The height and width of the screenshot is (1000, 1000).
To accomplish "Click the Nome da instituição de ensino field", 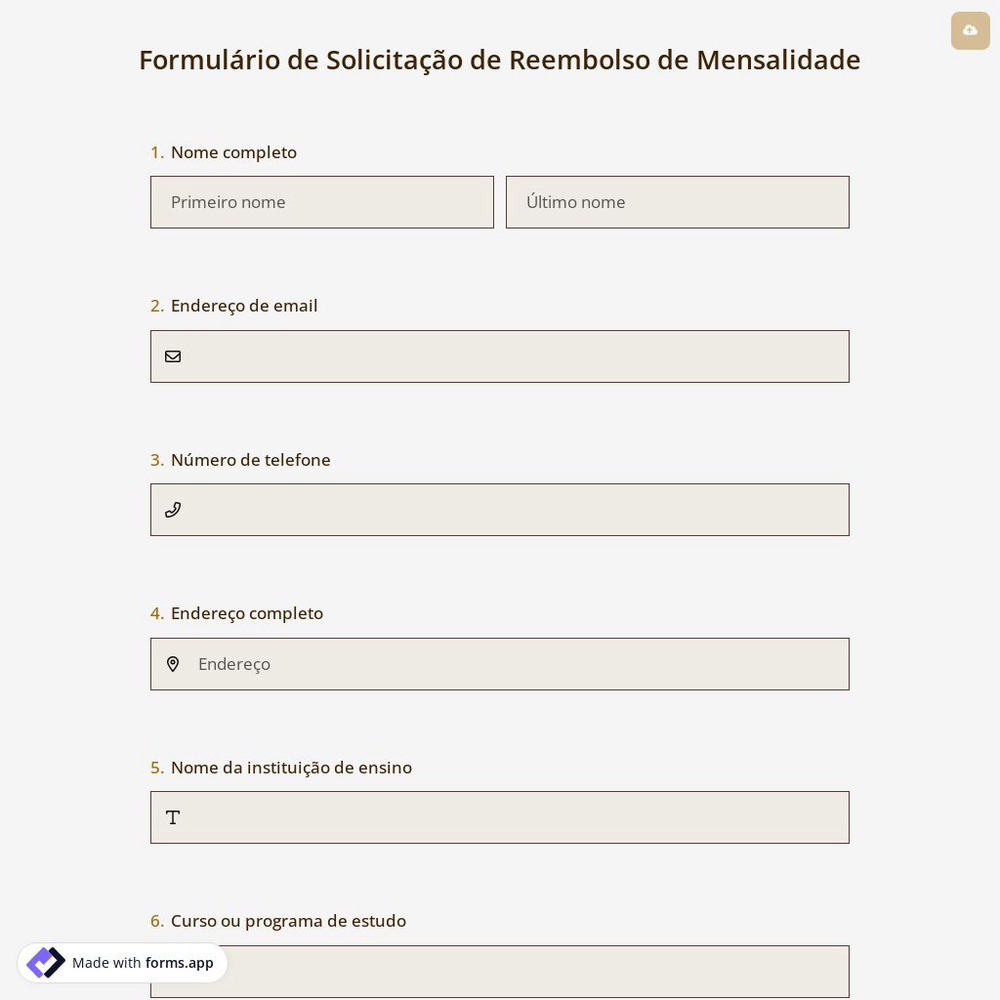I will (x=500, y=817).
